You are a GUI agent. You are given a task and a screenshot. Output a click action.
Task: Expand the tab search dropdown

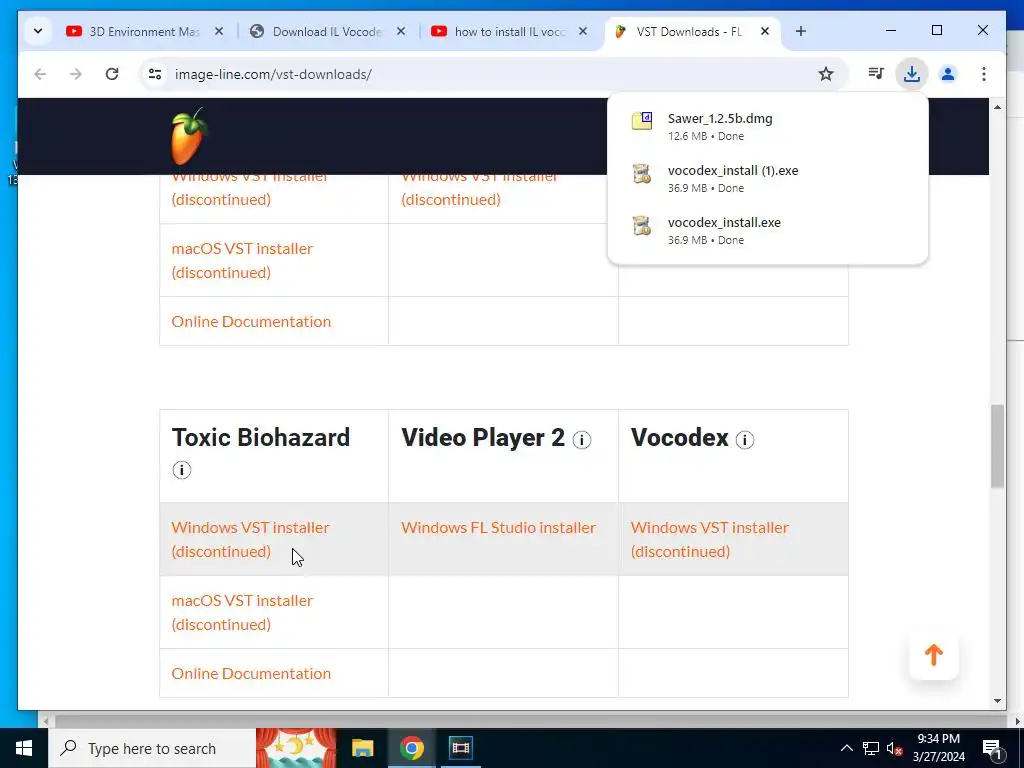[x=38, y=31]
